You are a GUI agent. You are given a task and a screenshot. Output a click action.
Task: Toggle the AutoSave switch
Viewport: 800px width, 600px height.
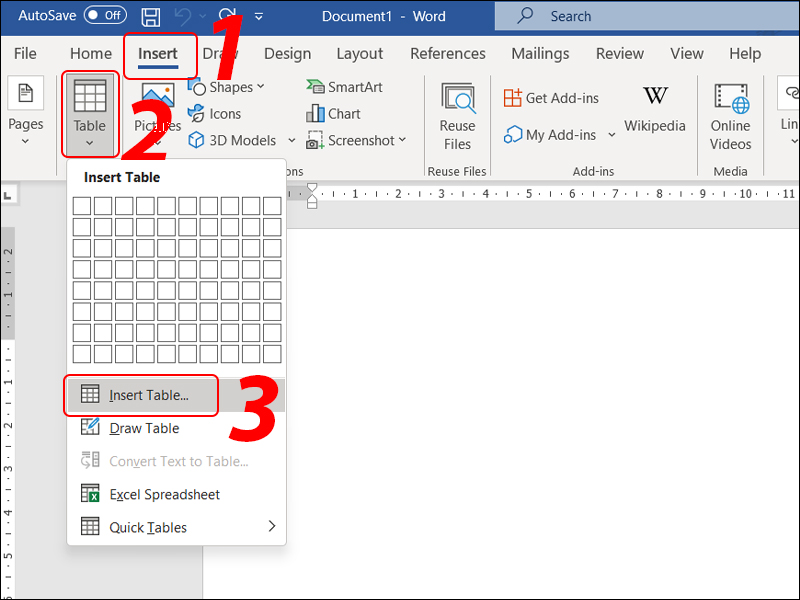[105, 16]
